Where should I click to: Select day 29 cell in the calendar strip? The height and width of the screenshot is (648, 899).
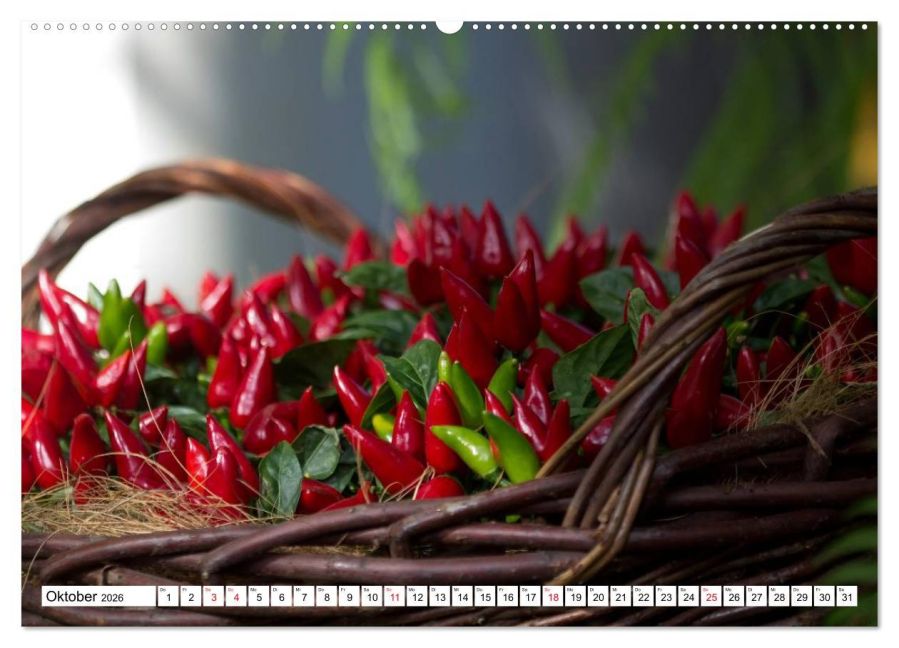click(802, 596)
